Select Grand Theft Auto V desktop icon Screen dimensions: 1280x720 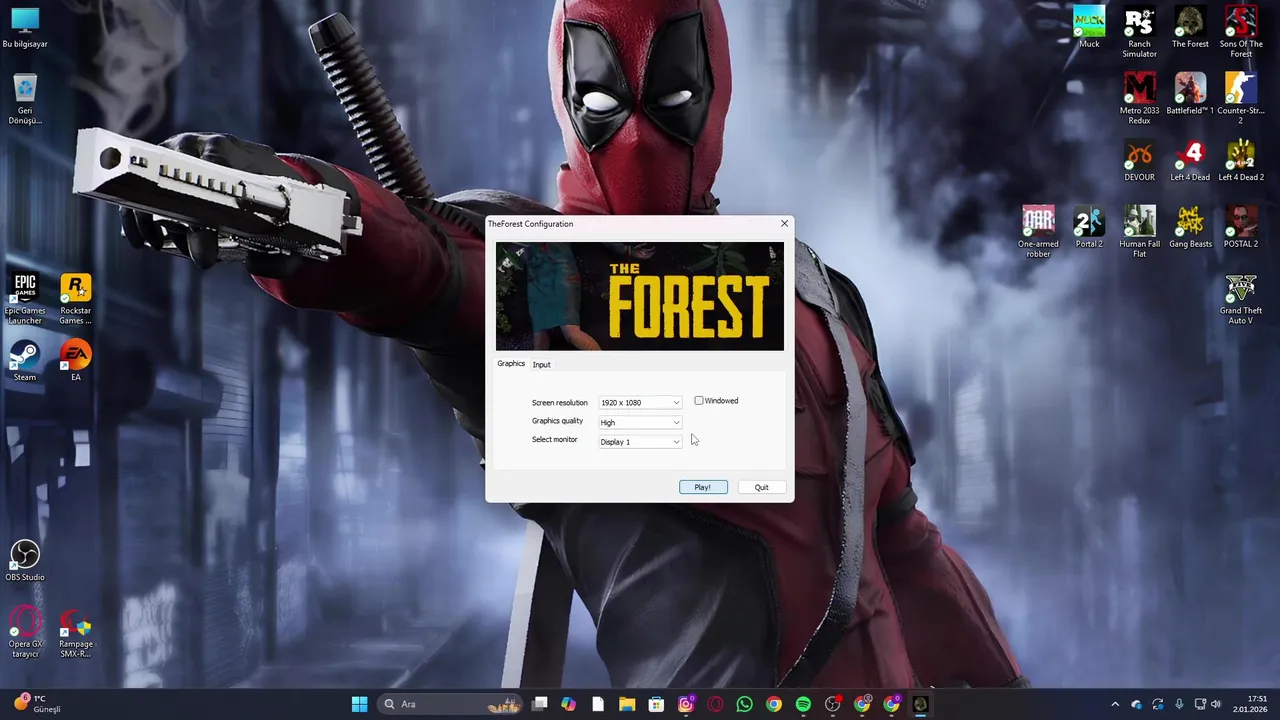[1241, 299]
